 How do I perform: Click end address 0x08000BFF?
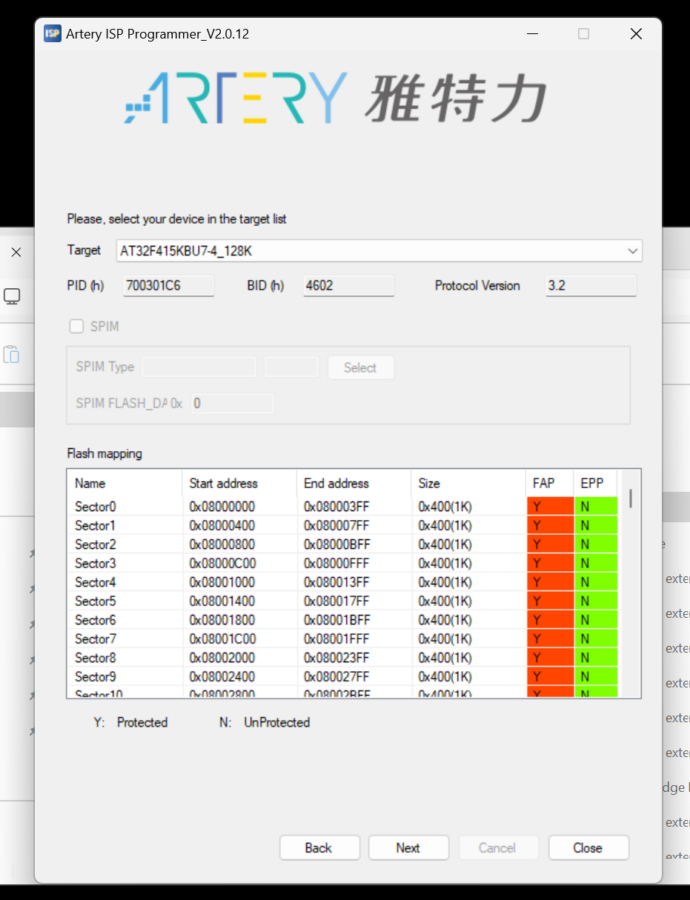coord(336,545)
